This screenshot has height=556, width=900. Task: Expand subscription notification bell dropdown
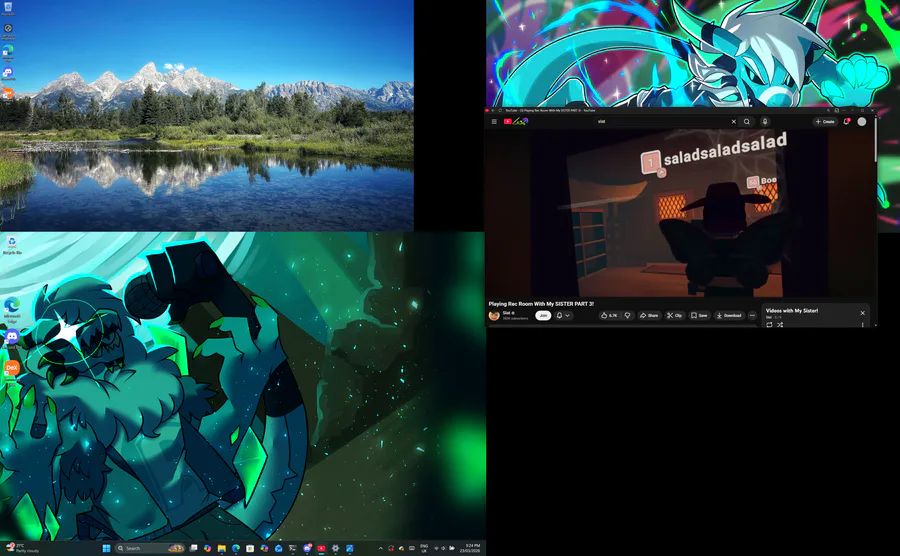pos(563,316)
